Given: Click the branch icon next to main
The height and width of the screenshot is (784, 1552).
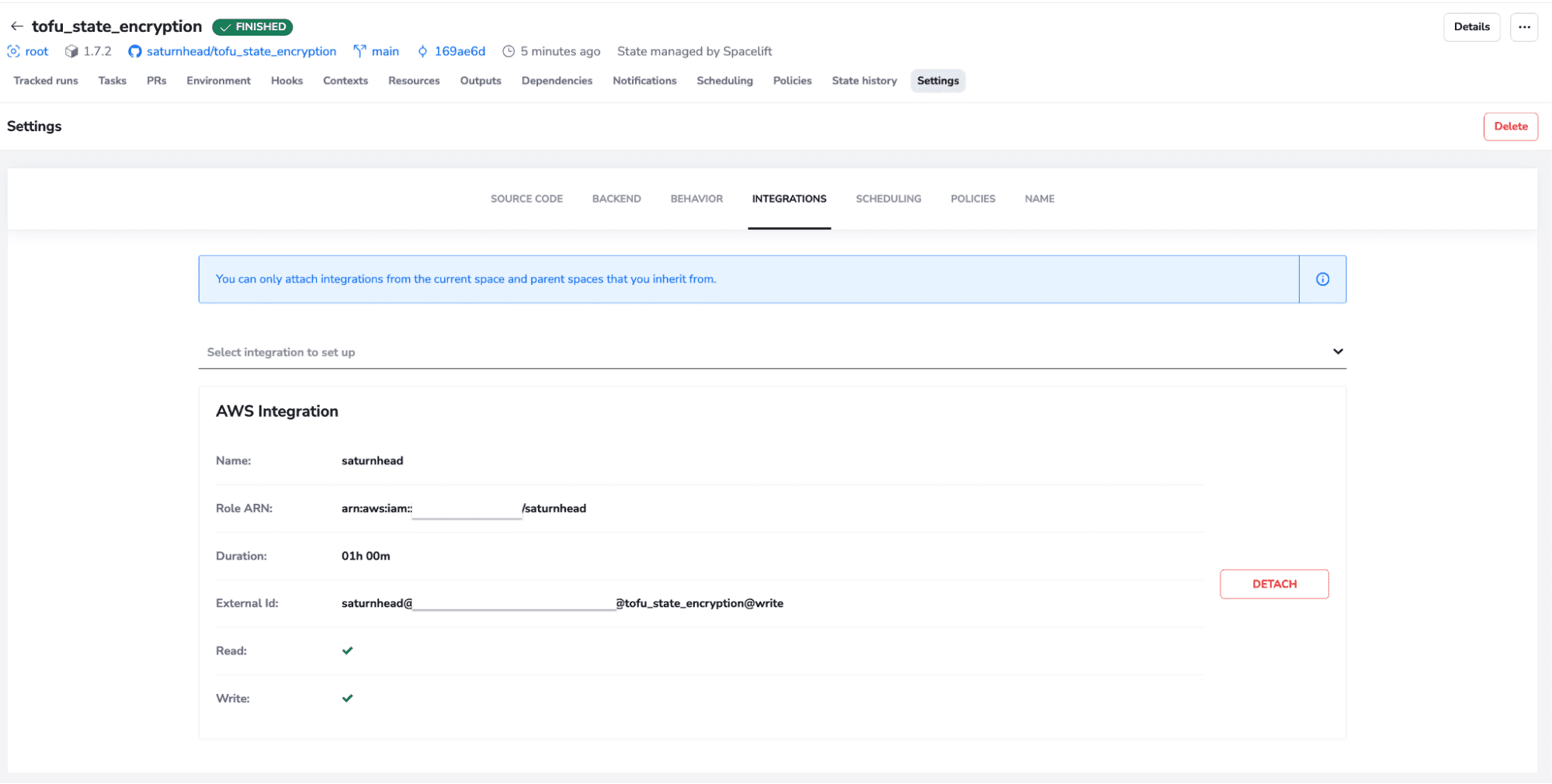Looking at the screenshot, I should [359, 51].
